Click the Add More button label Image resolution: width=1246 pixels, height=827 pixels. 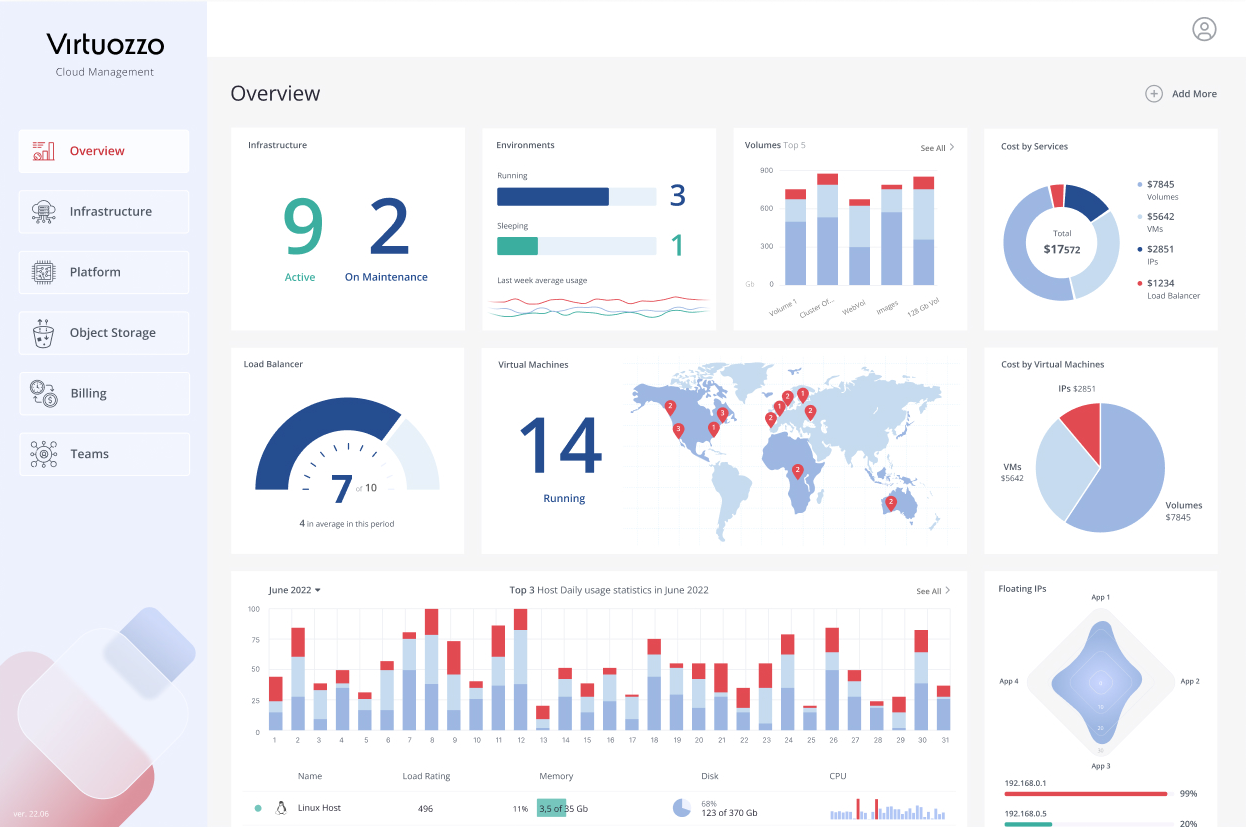point(1194,94)
